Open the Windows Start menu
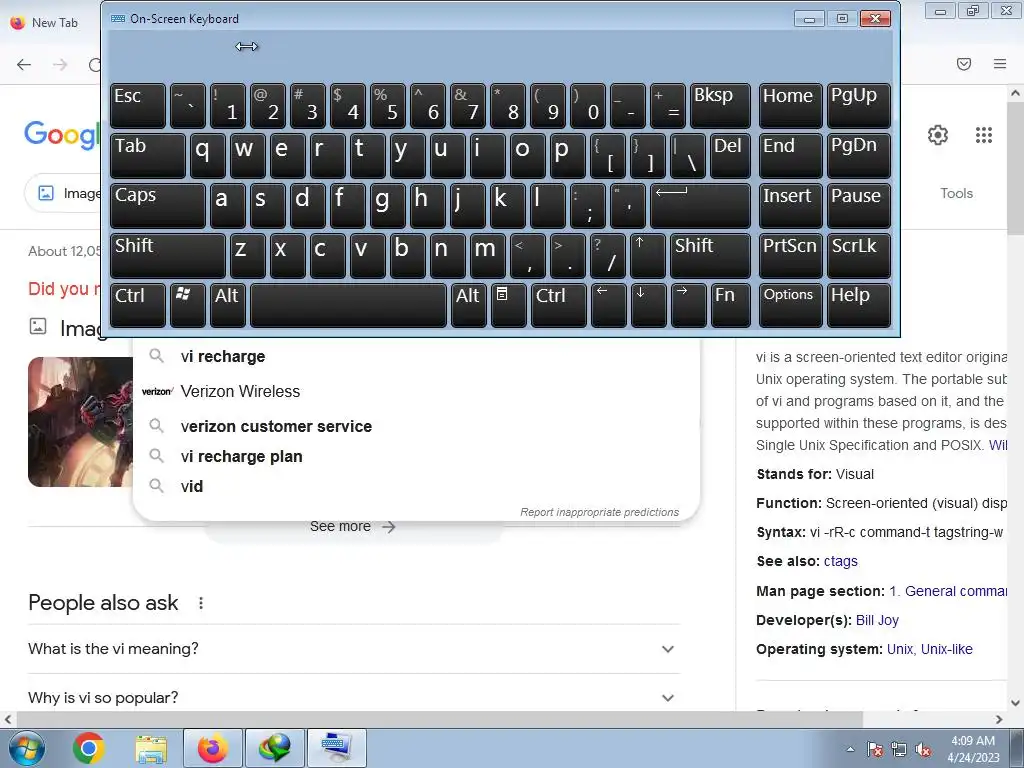 27,748
